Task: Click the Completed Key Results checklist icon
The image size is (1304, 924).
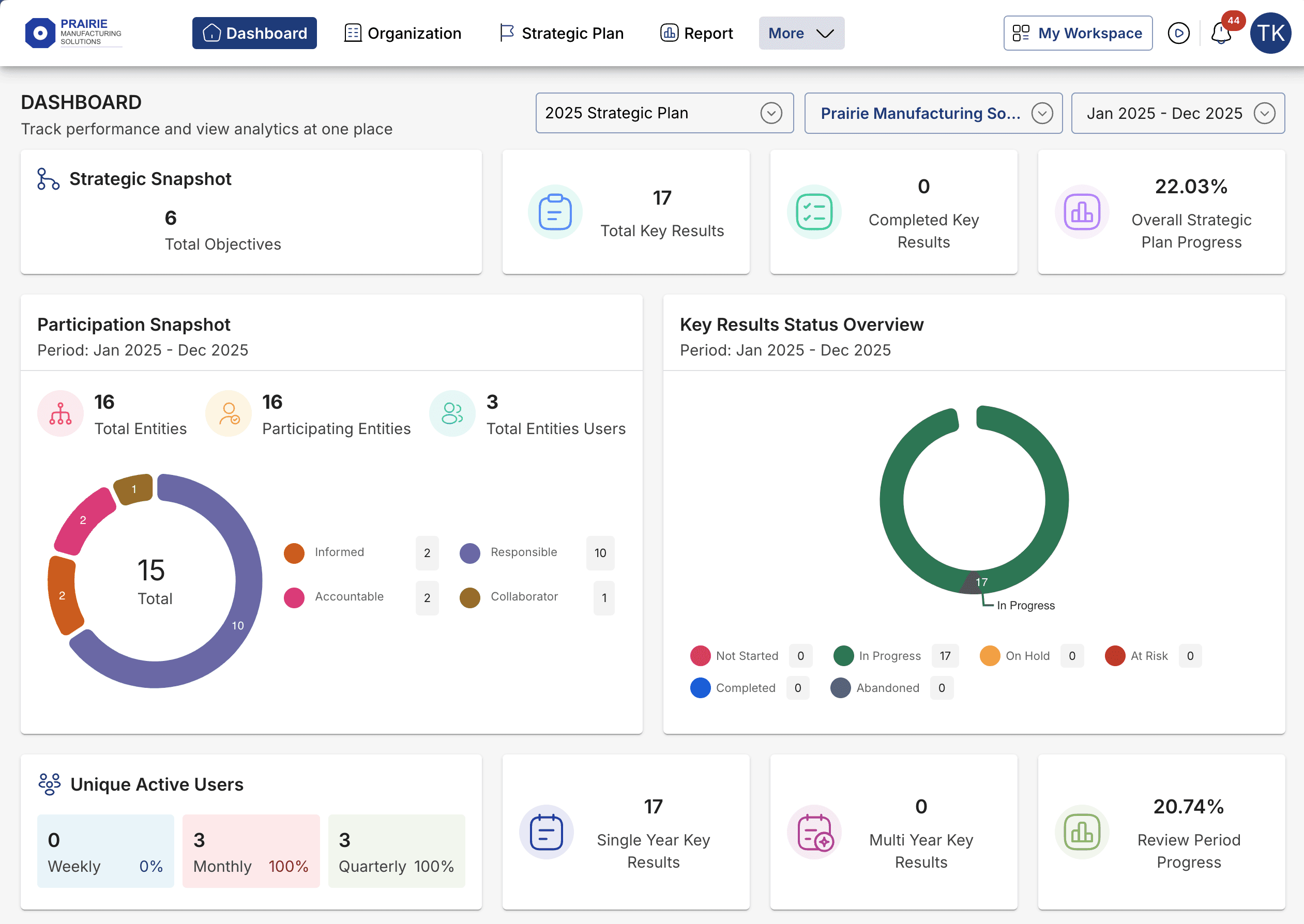Action: tap(814, 212)
